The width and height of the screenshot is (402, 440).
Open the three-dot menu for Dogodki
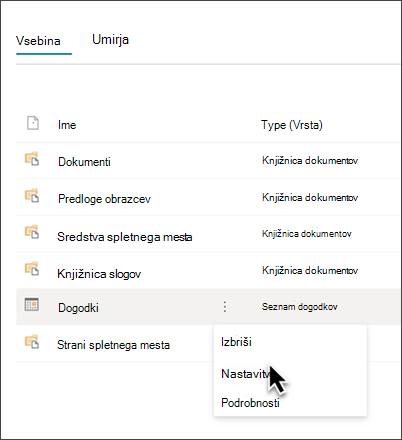coord(225,307)
